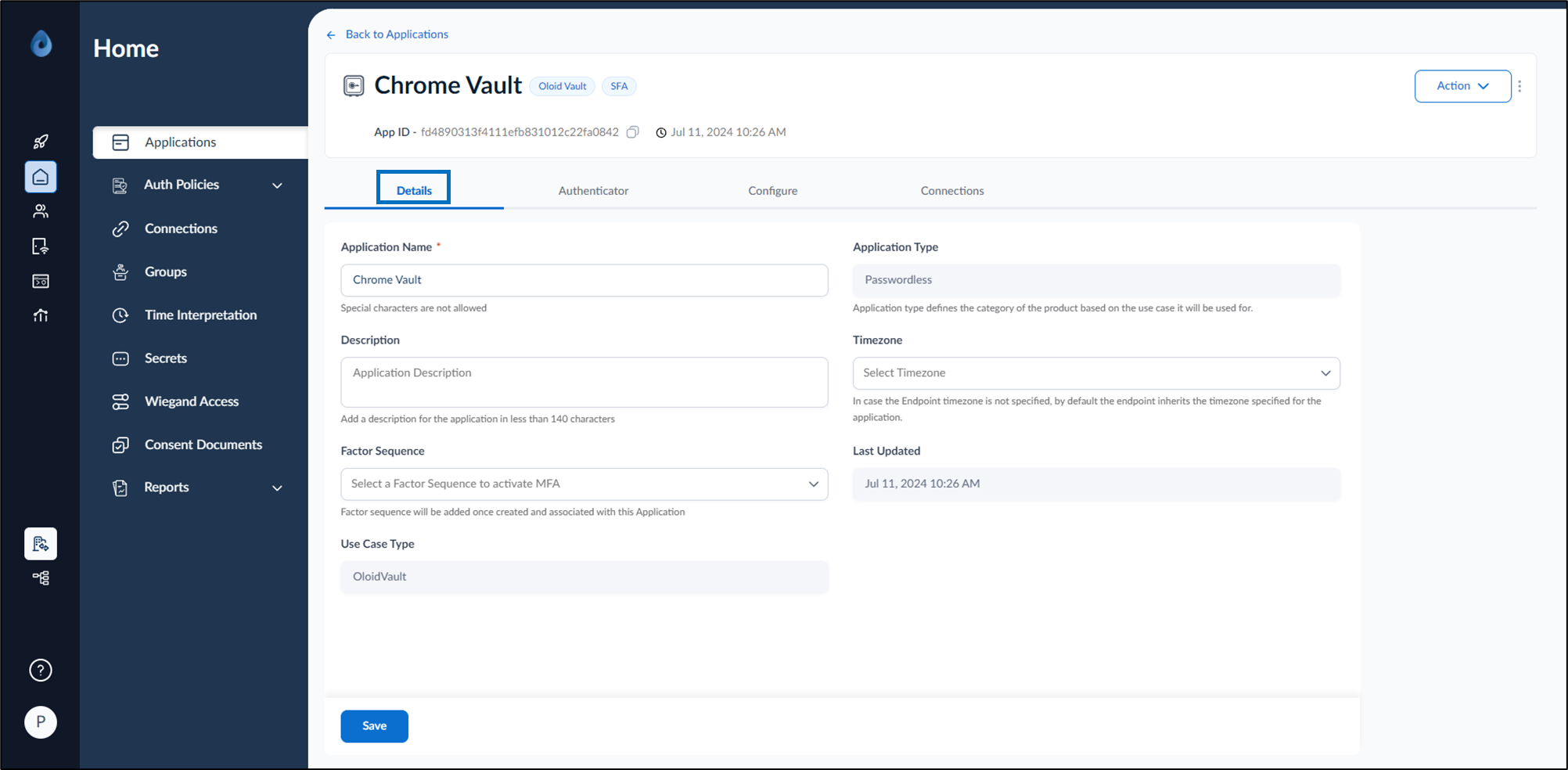Click the Consent Documents icon in the sidebar
The height and width of the screenshot is (770, 1568).
point(120,444)
